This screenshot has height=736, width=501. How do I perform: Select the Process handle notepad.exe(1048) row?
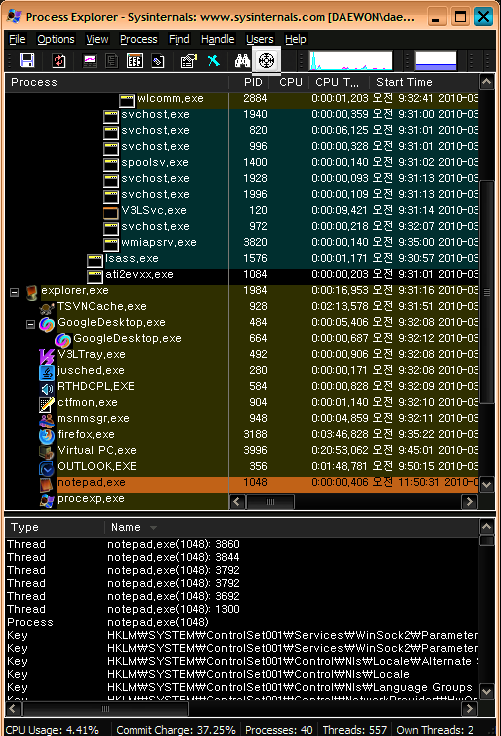[x=242, y=622]
